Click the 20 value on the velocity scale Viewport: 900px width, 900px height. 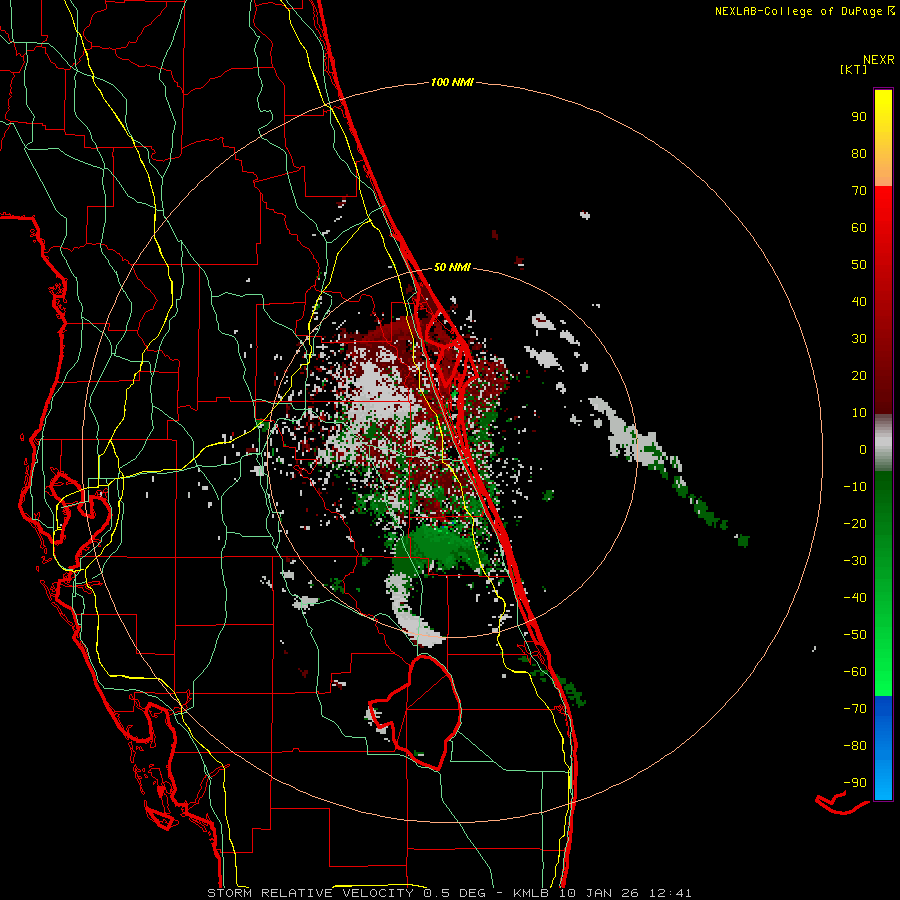[x=859, y=376]
